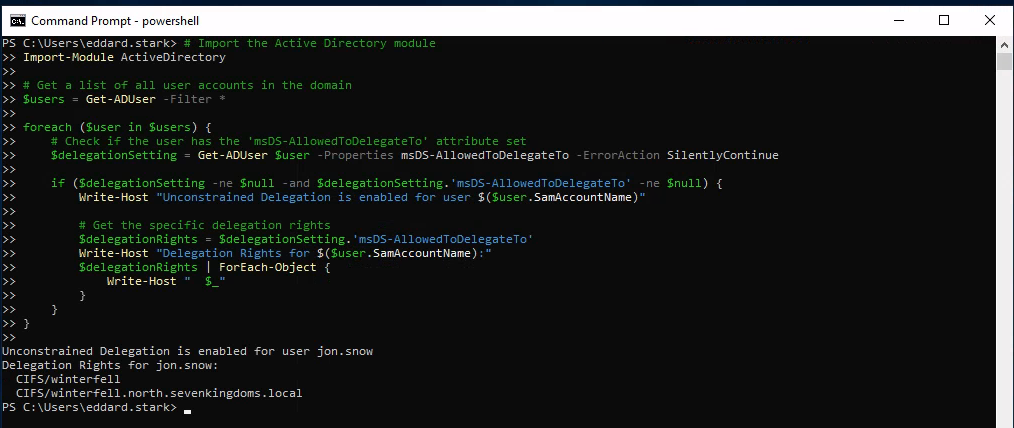Click 'Unconstrained Delegation is enabled' output line
Viewport: 1014px width, 428px height.
187,351
